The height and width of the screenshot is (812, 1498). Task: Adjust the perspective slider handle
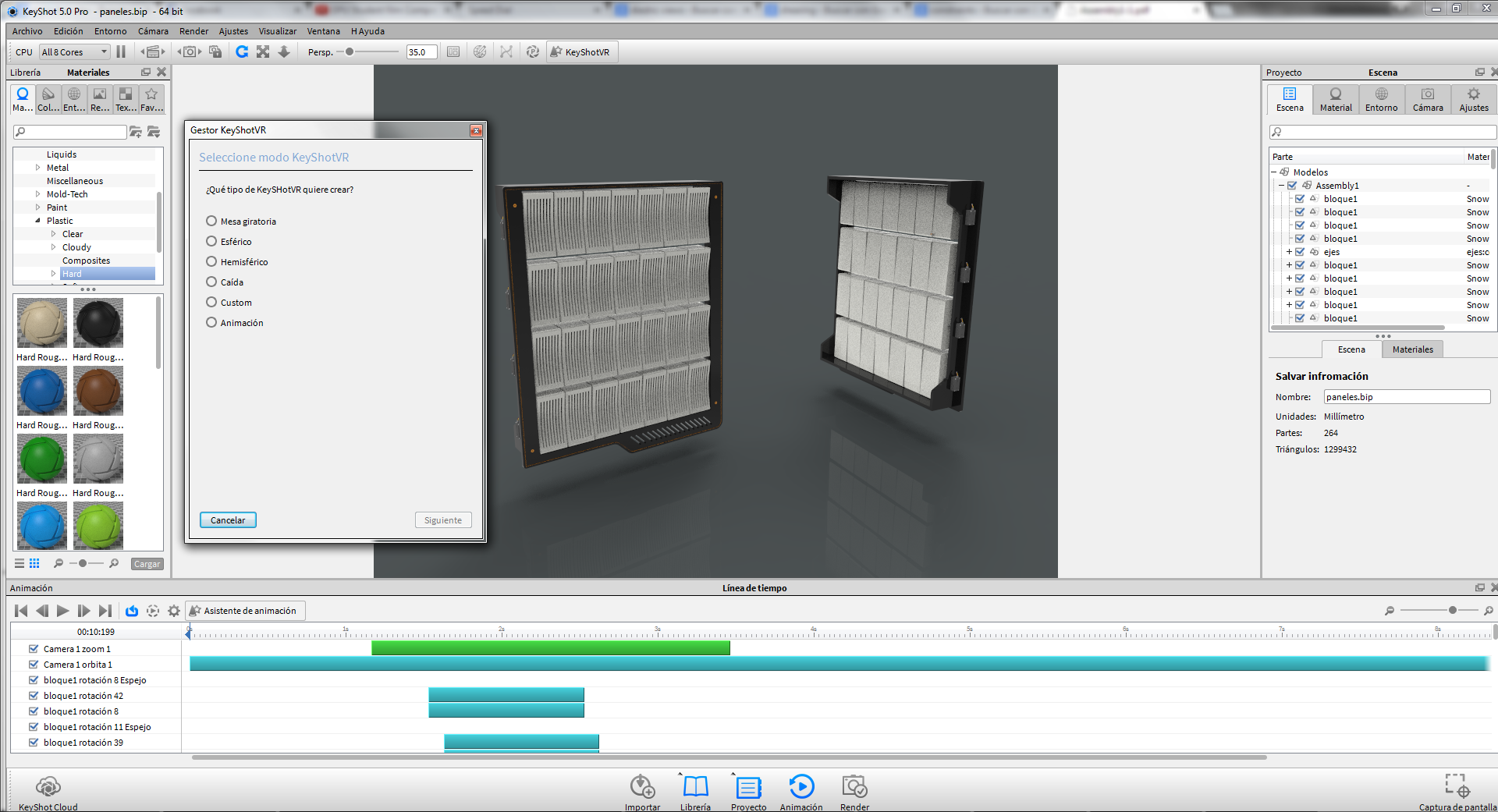pyautogui.click(x=350, y=51)
